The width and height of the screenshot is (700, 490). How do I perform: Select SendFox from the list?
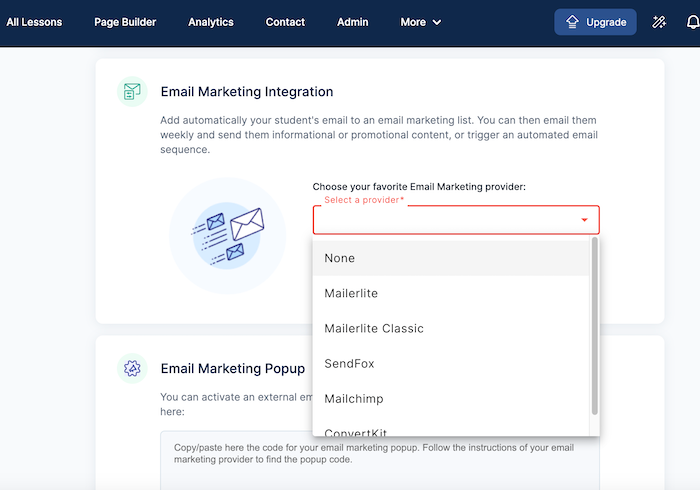tap(451, 364)
